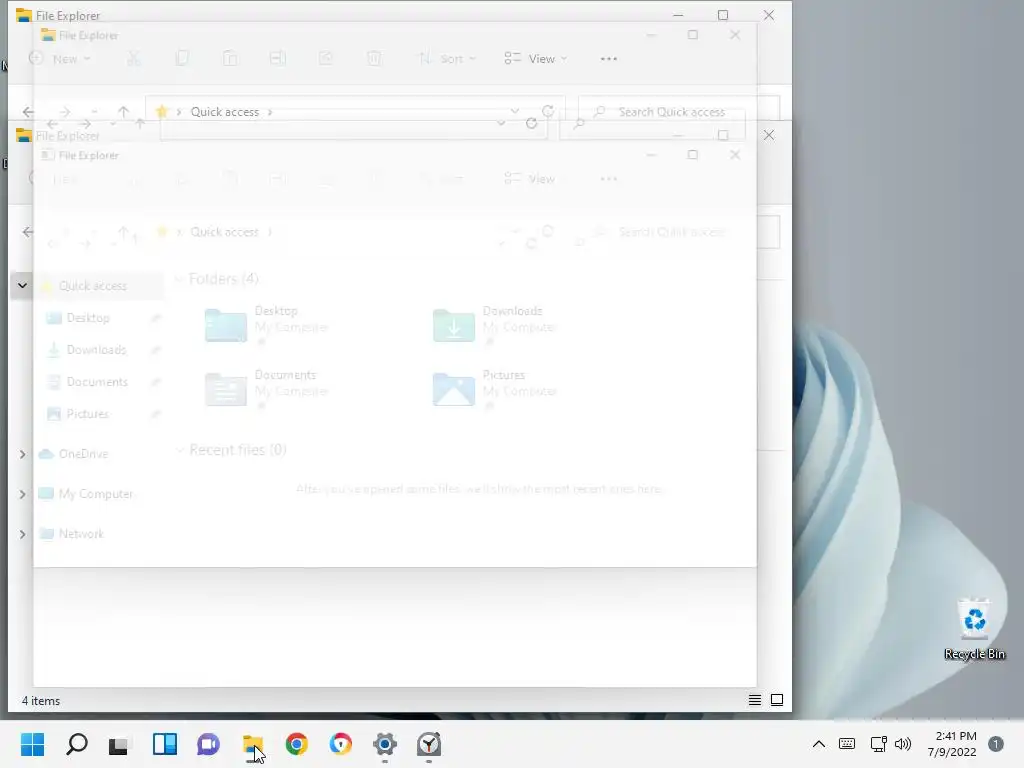
Task: Click the Cut scissors icon in the upper toolbar
Action: 134,59
